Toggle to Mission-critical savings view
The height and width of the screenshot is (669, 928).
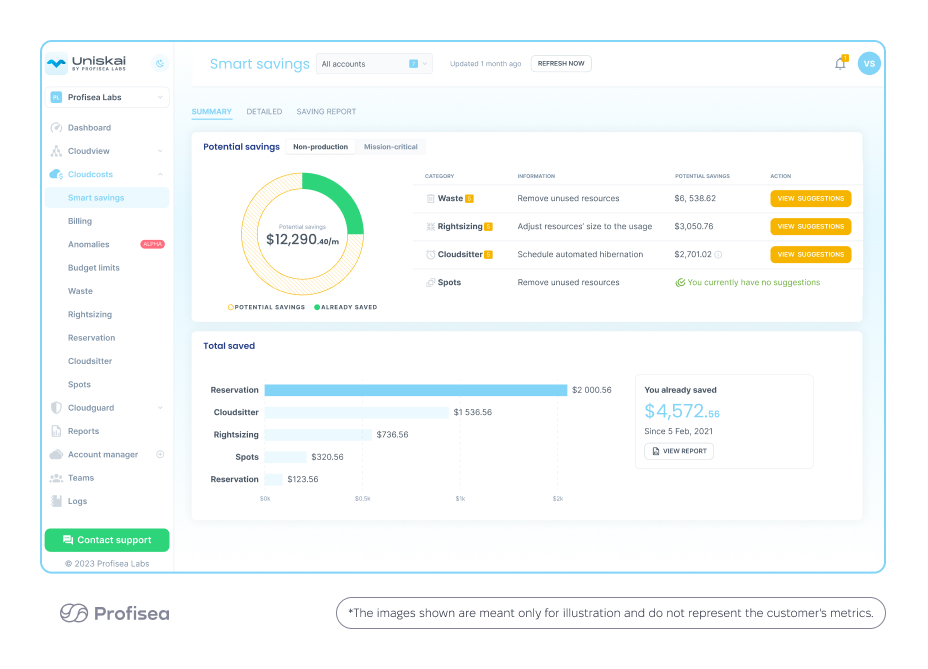click(x=390, y=147)
